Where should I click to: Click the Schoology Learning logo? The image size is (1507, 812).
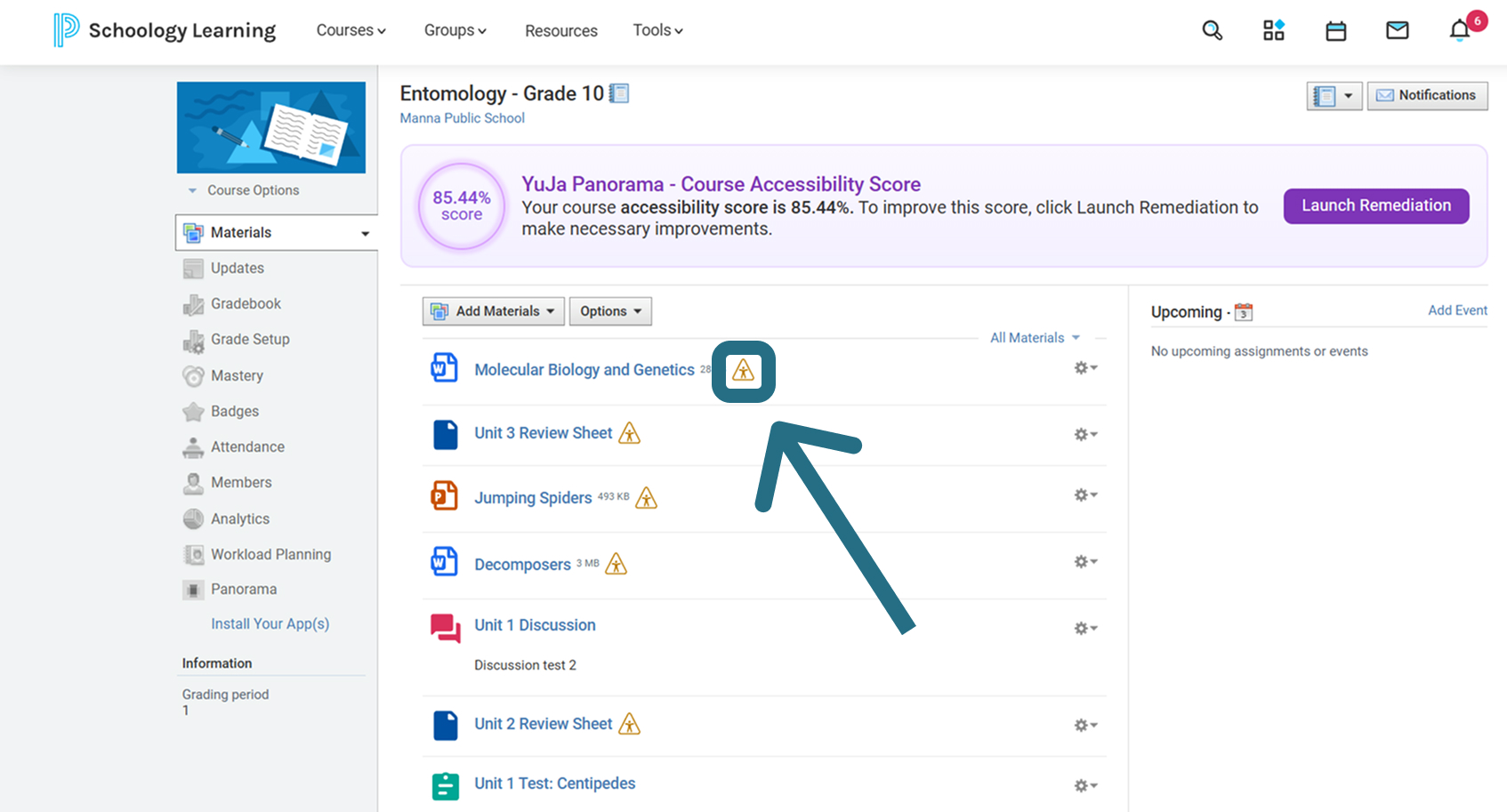click(165, 30)
